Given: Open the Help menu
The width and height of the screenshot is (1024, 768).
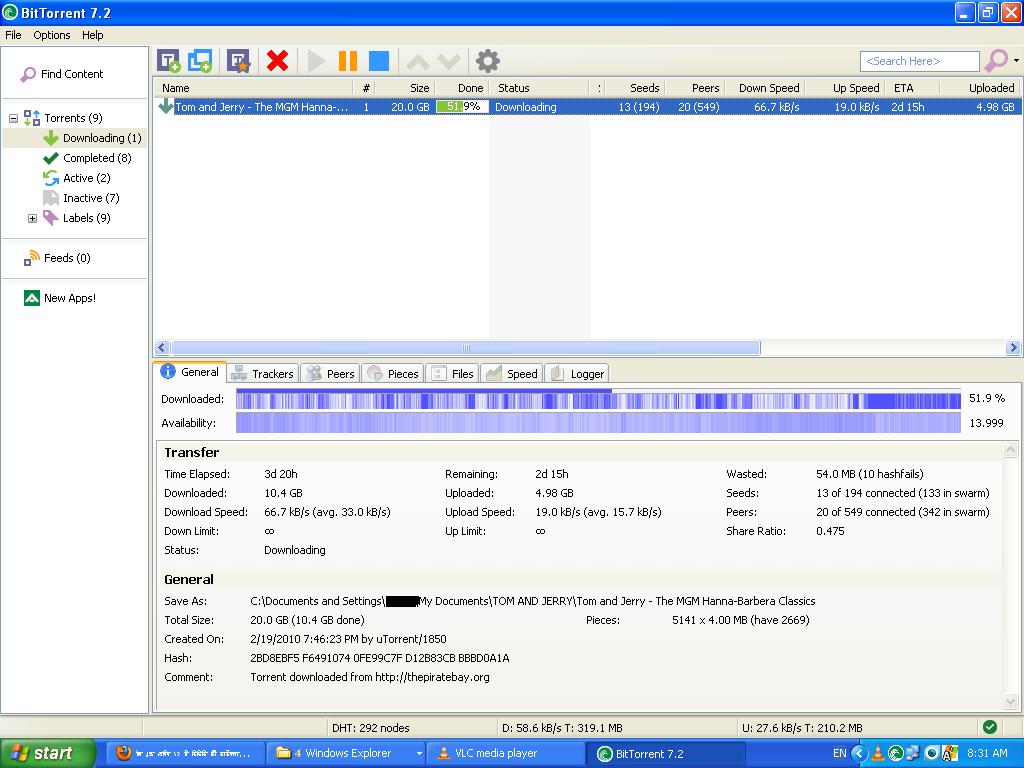Looking at the screenshot, I should click(x=93, y=35).
